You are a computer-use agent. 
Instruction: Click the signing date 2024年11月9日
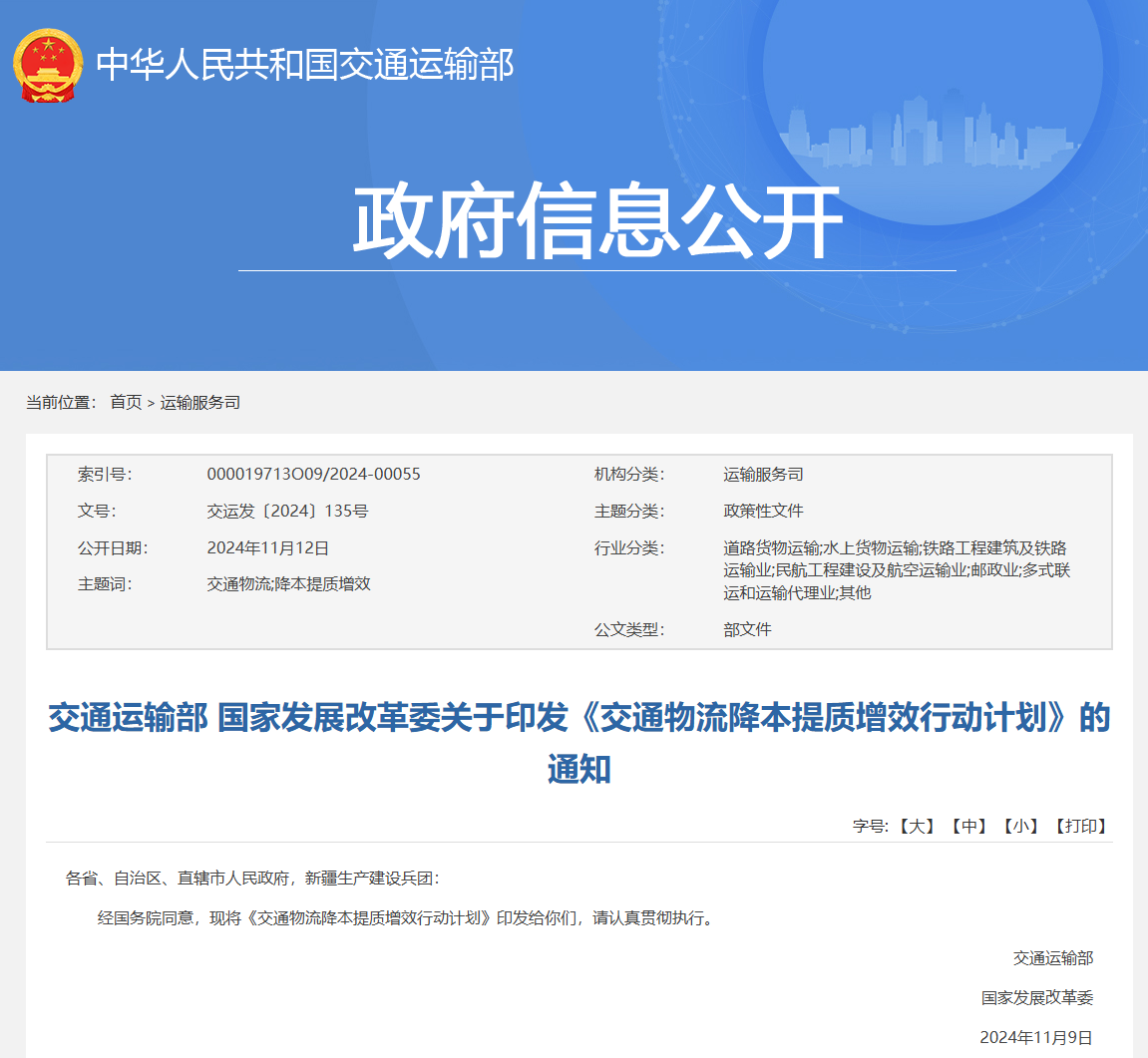point(1036,1037)
